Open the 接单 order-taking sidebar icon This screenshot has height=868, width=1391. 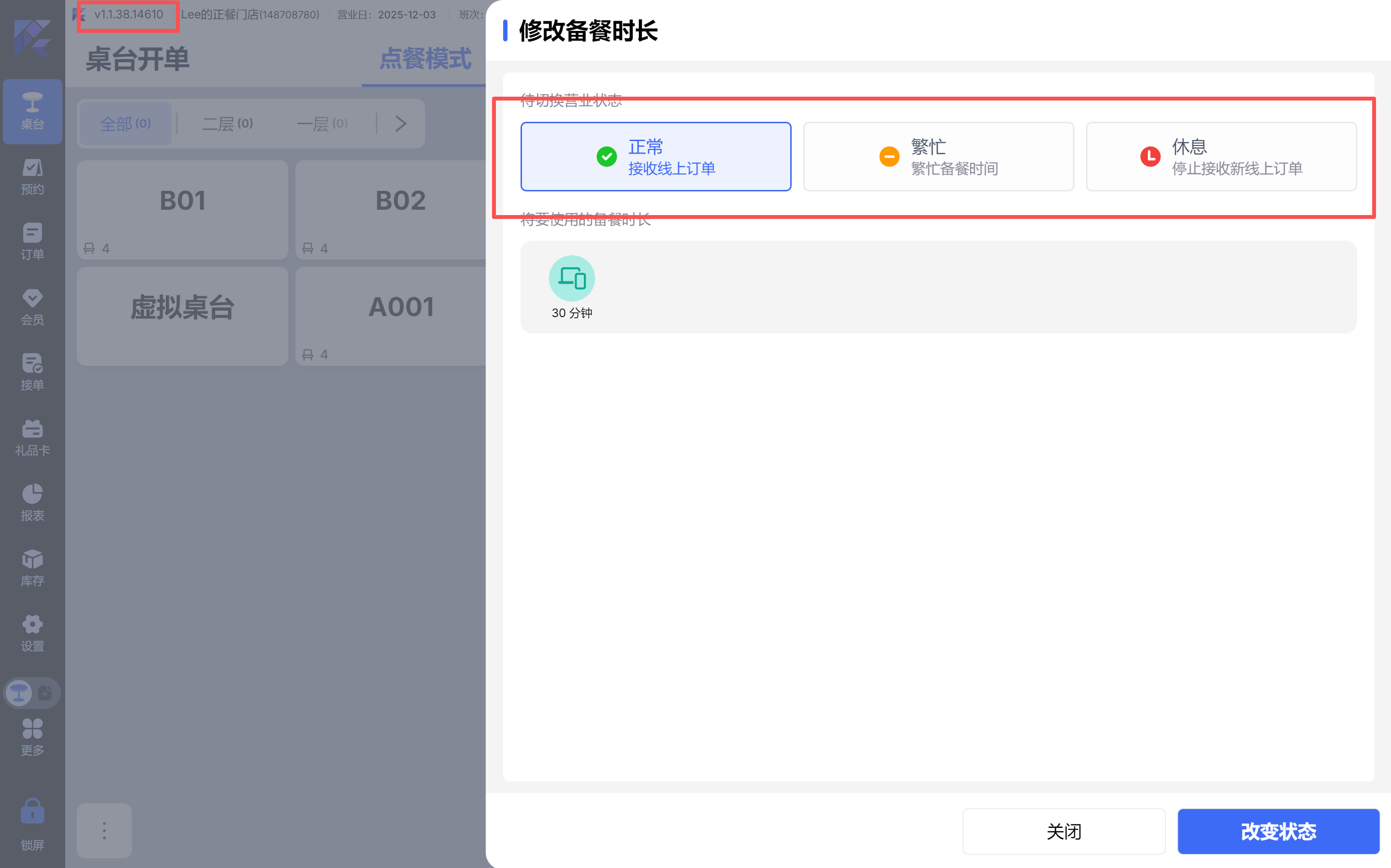(32, 372)
